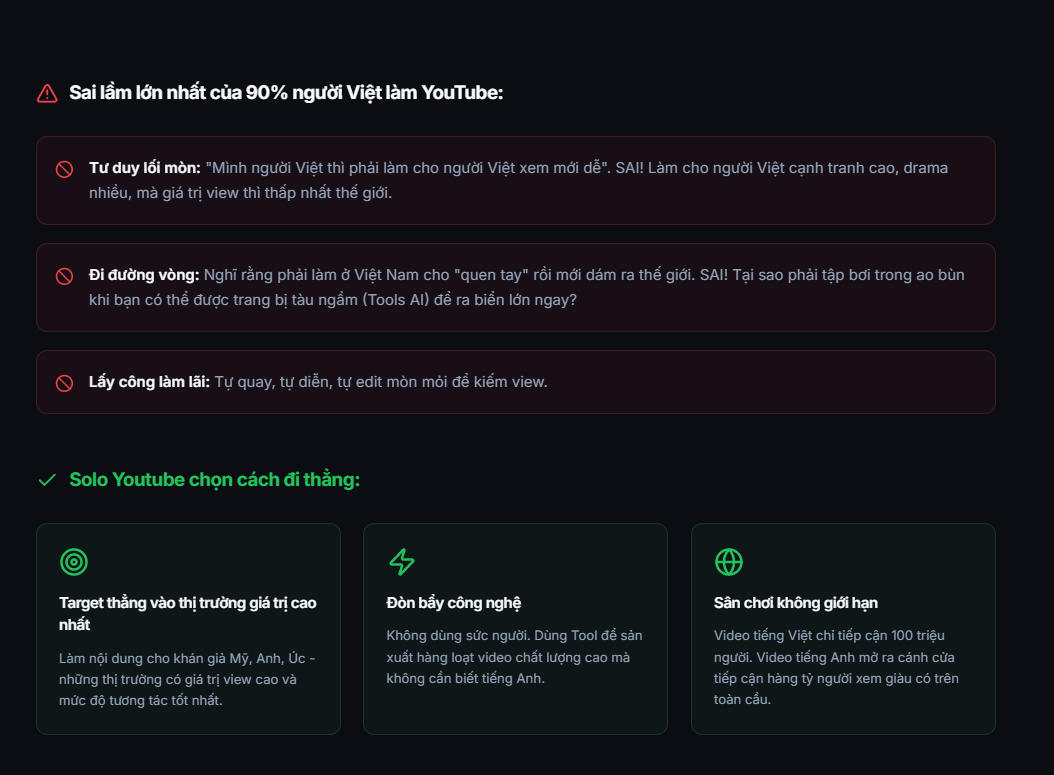Click the green heading "Solo Youtube chọn cách đi thẳng:"
The image size is (1054, 775).
coord(214,480)
